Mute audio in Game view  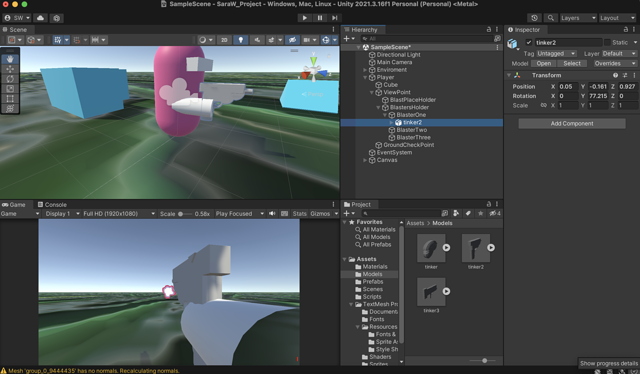pos(272,214)
